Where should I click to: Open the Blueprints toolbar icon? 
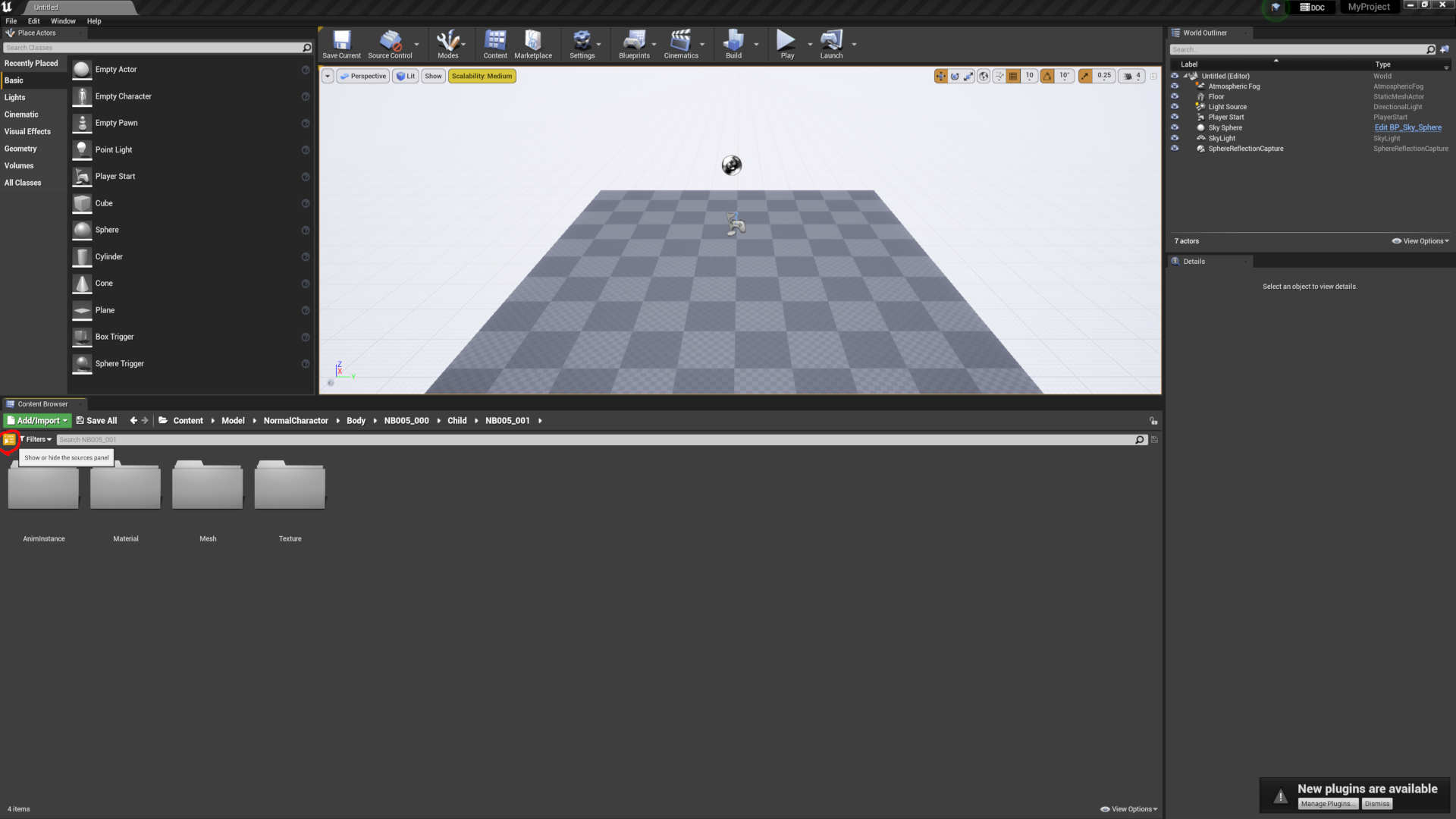[x=634, y=44]
